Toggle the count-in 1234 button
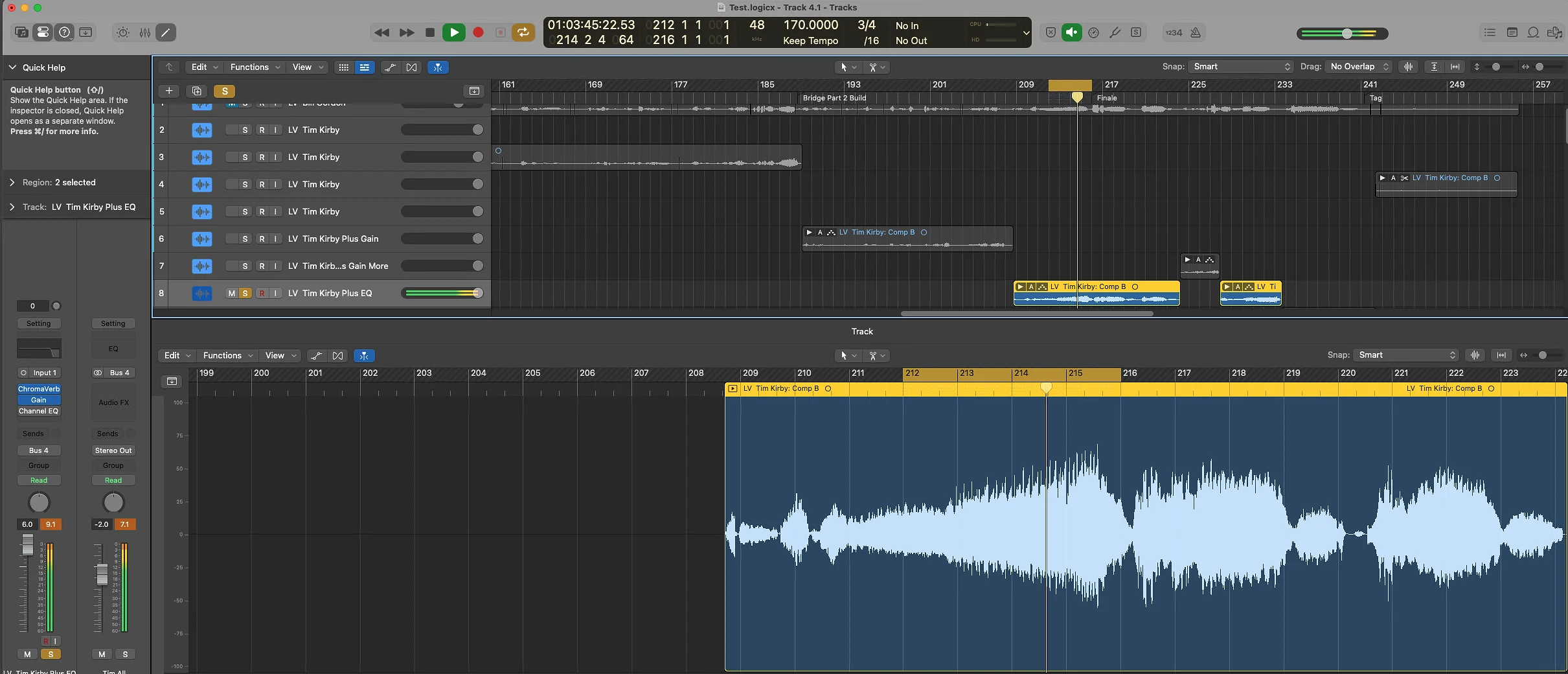 point(1174,32)
